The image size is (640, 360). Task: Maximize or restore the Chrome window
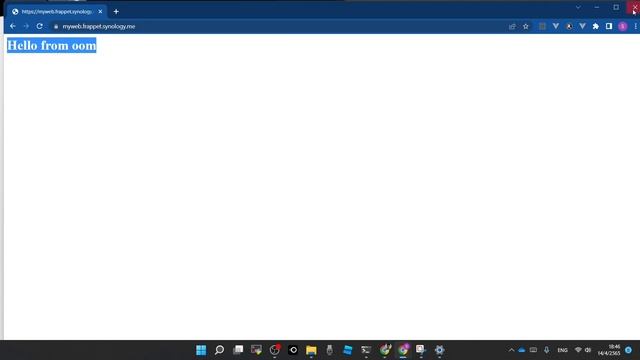tap(616, 7)
